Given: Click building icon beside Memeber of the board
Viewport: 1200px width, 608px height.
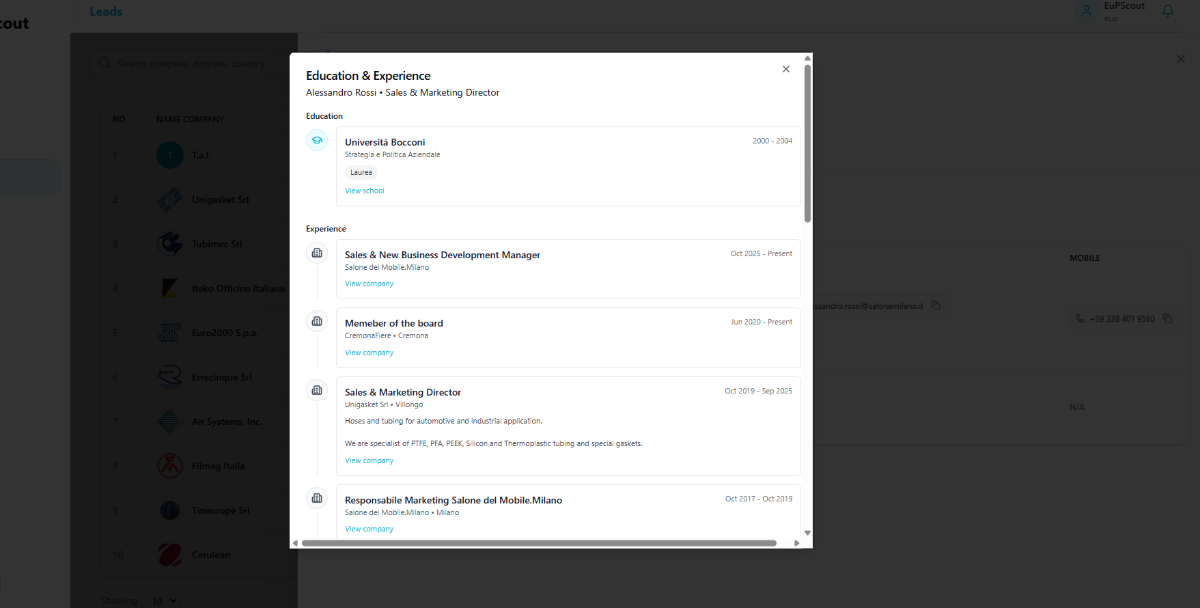Looking at the screenshot, I should [x=317, y=321].
